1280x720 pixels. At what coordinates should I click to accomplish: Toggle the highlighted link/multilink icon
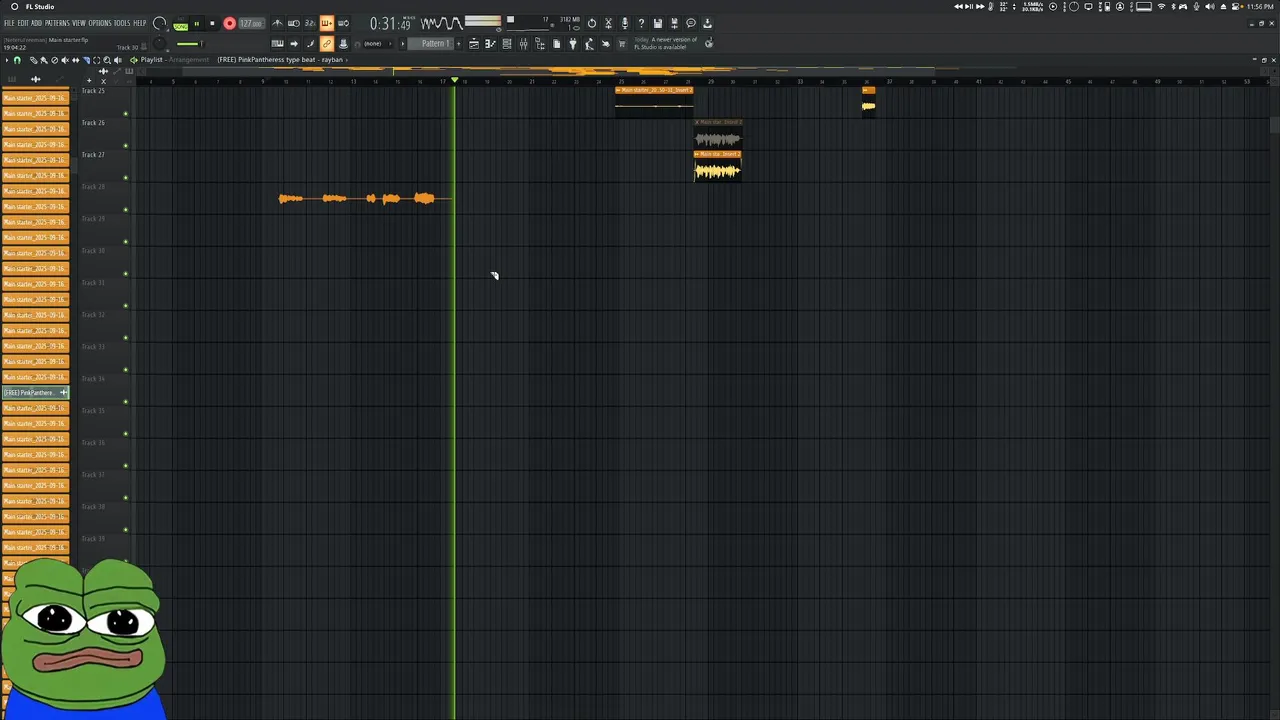[x=327, y=44]
